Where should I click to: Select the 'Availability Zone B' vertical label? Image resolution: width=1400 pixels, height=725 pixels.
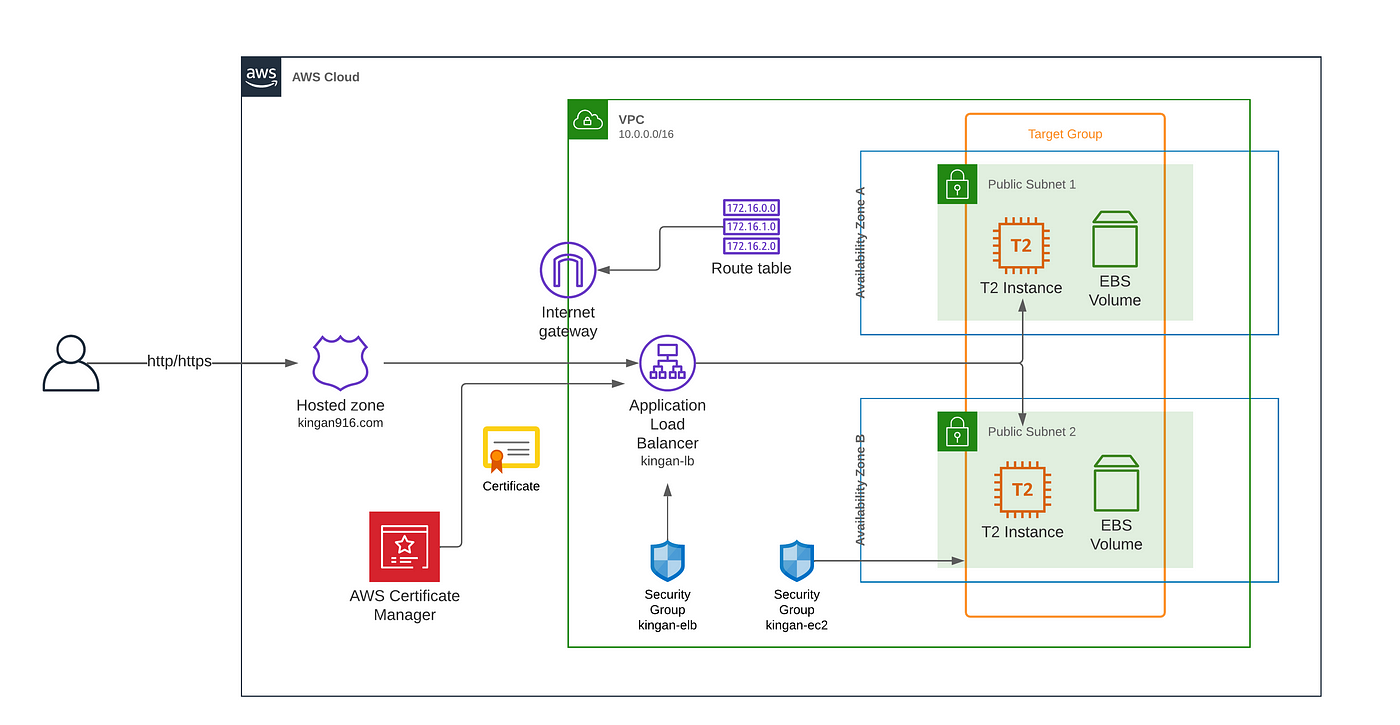(860, 490)
